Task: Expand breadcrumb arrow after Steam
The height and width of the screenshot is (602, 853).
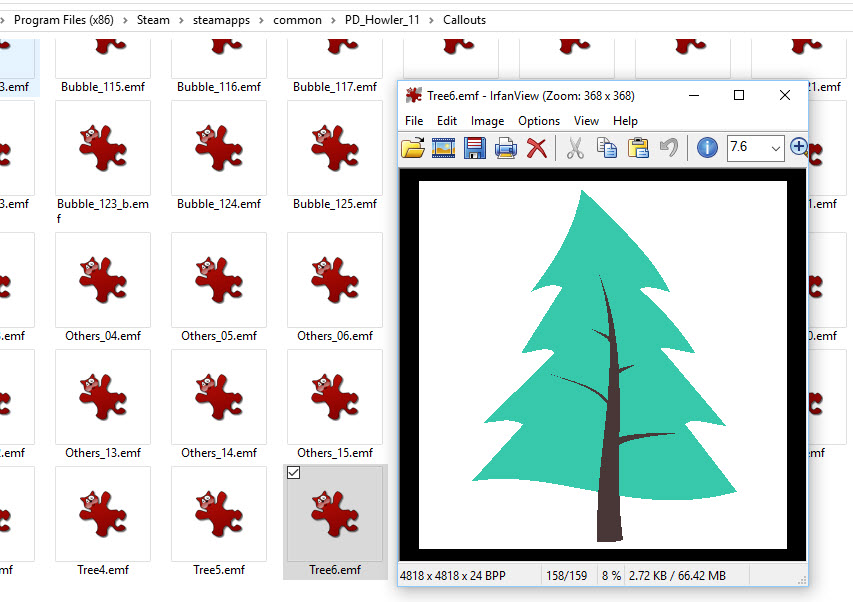Action: point(181,19)
